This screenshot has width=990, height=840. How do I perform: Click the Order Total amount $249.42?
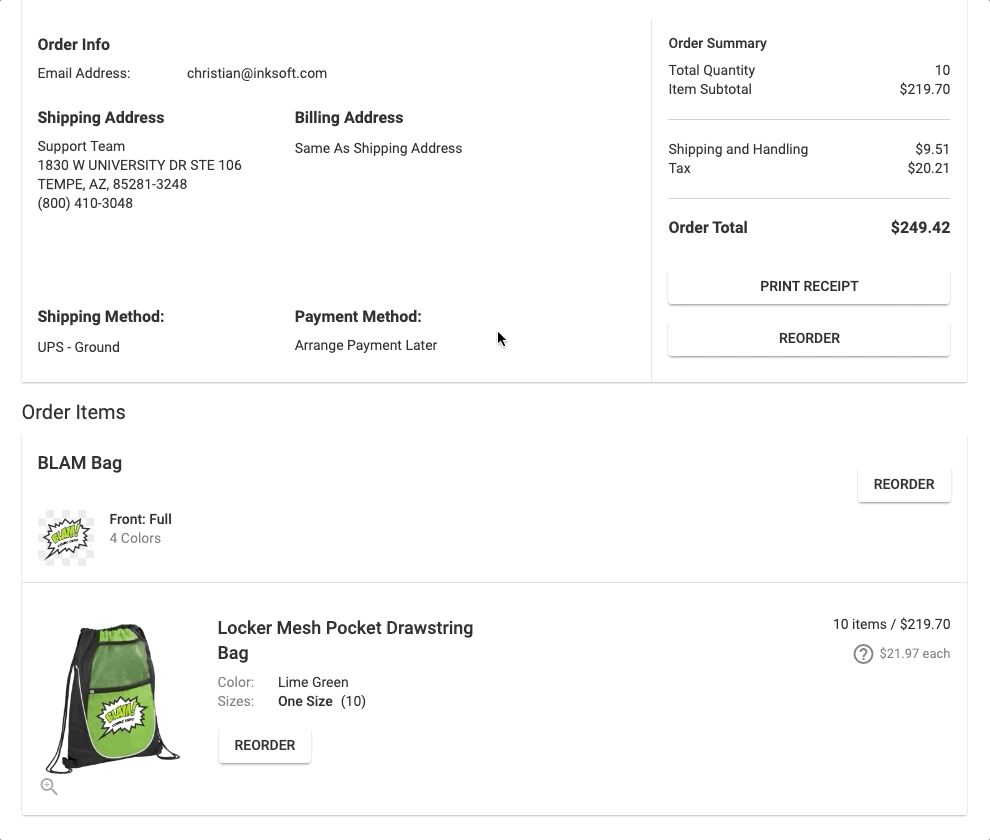[920, 227]
